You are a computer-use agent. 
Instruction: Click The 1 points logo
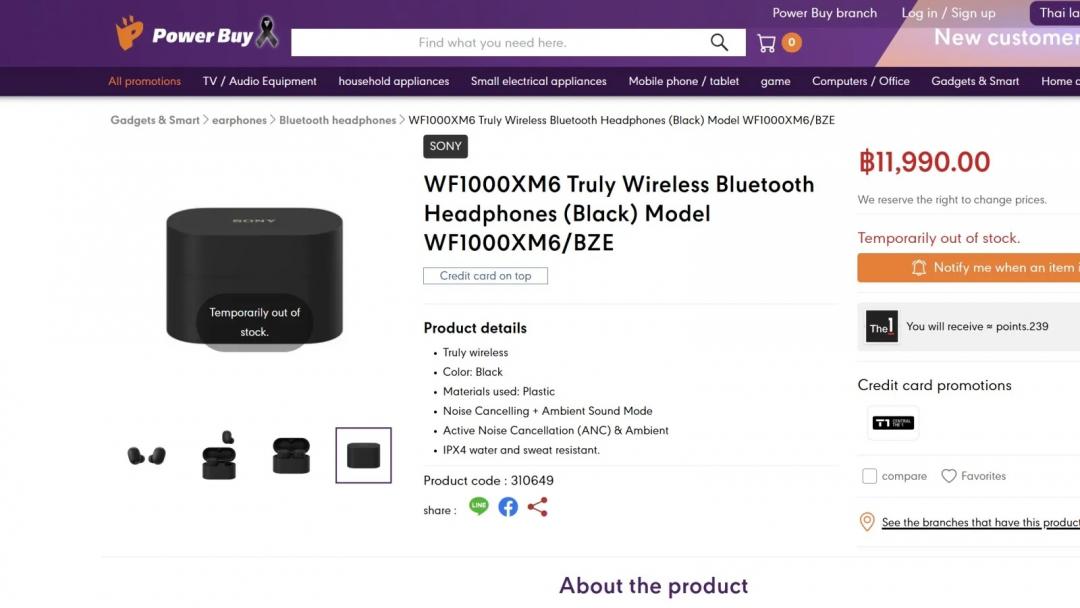pyautogui.click(x=882, y=327)
